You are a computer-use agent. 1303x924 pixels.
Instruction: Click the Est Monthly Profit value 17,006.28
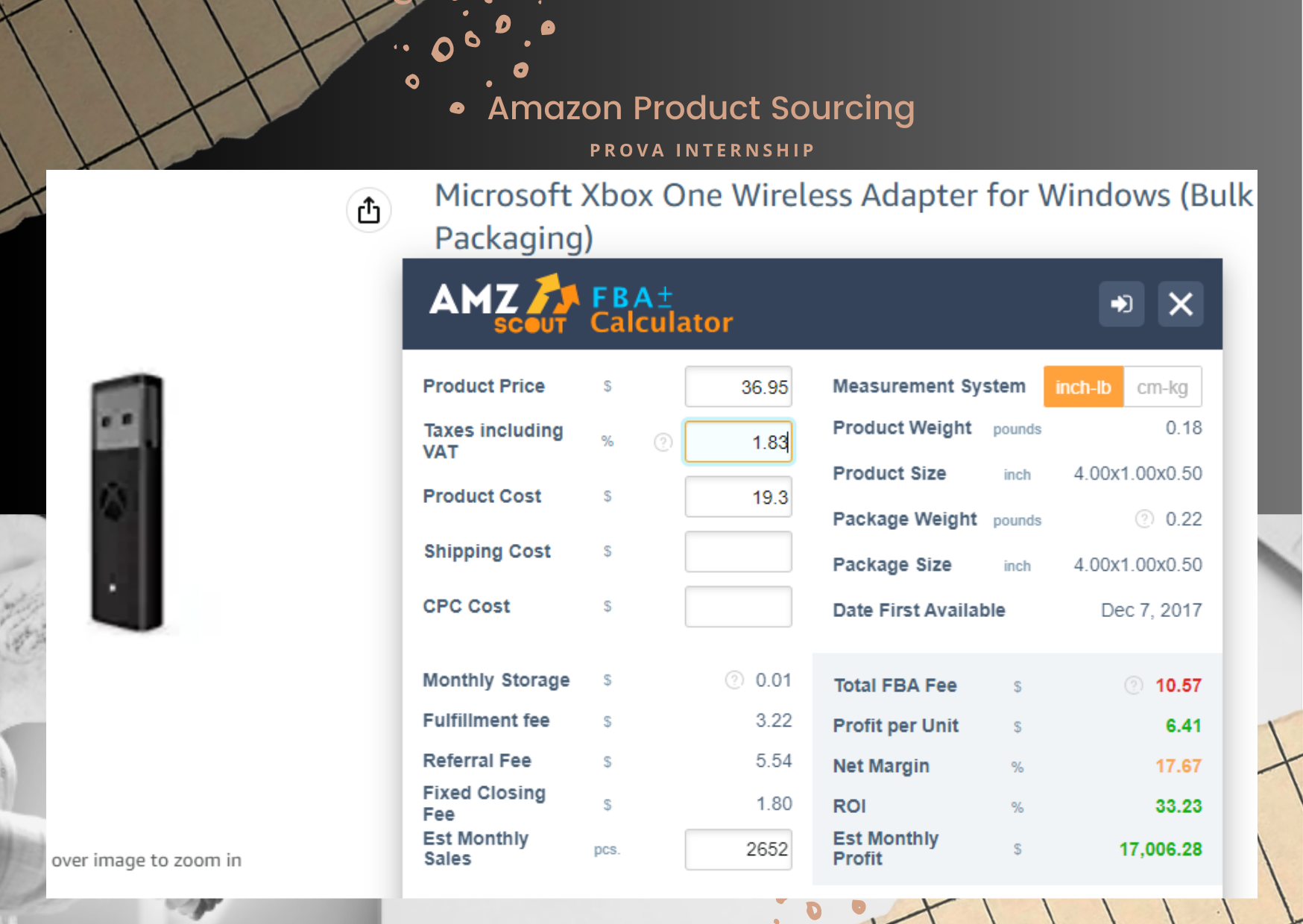pyautogui.click(x=1161, y=849)
